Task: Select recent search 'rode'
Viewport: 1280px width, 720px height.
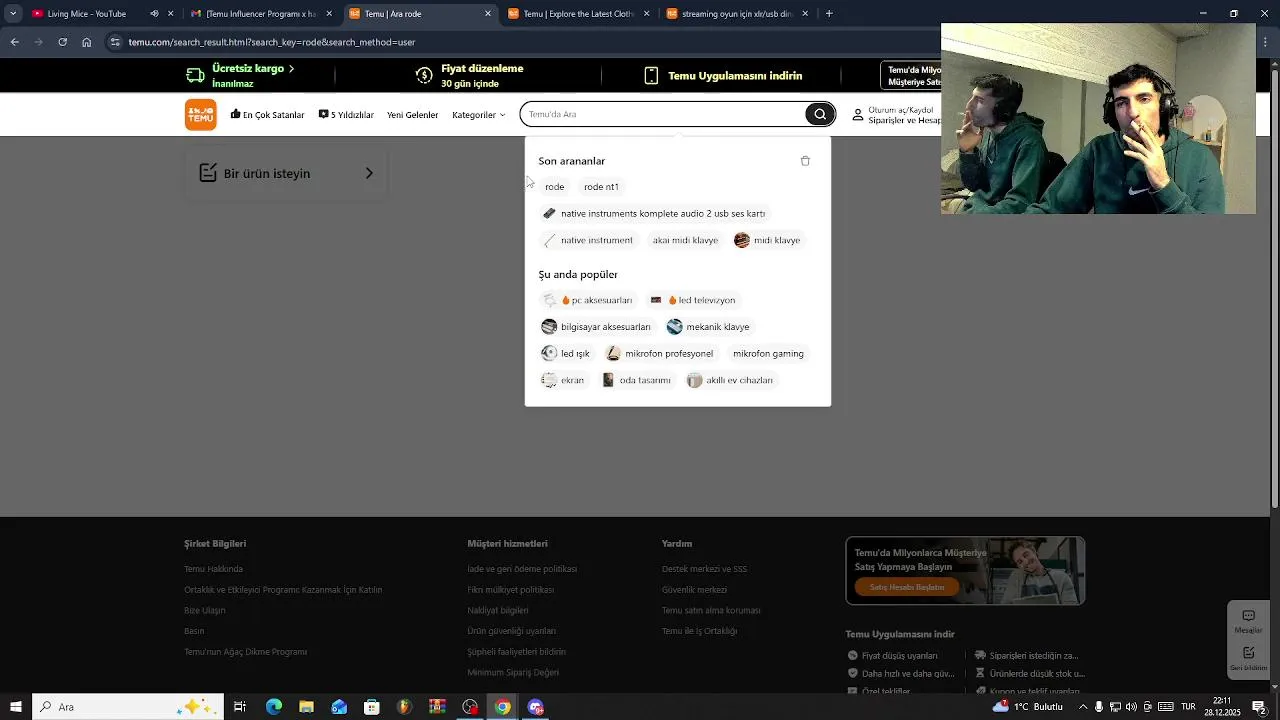Action: [x=554, y=187]
